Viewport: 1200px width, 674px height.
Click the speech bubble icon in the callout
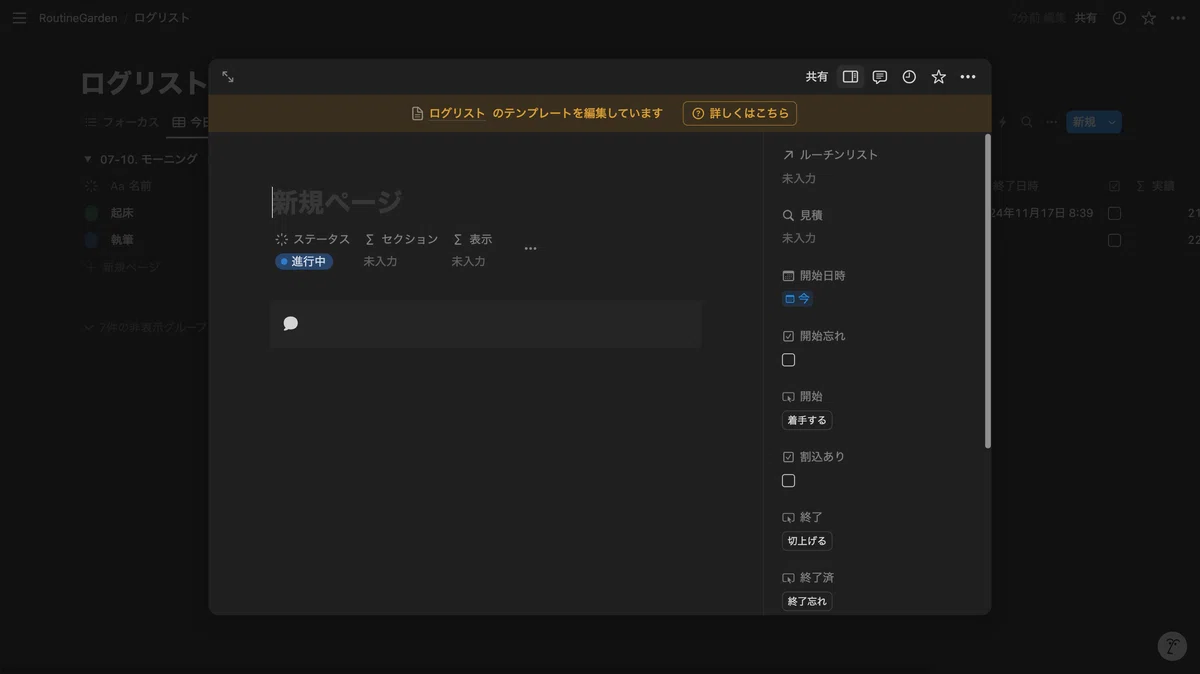click(291, 323)
